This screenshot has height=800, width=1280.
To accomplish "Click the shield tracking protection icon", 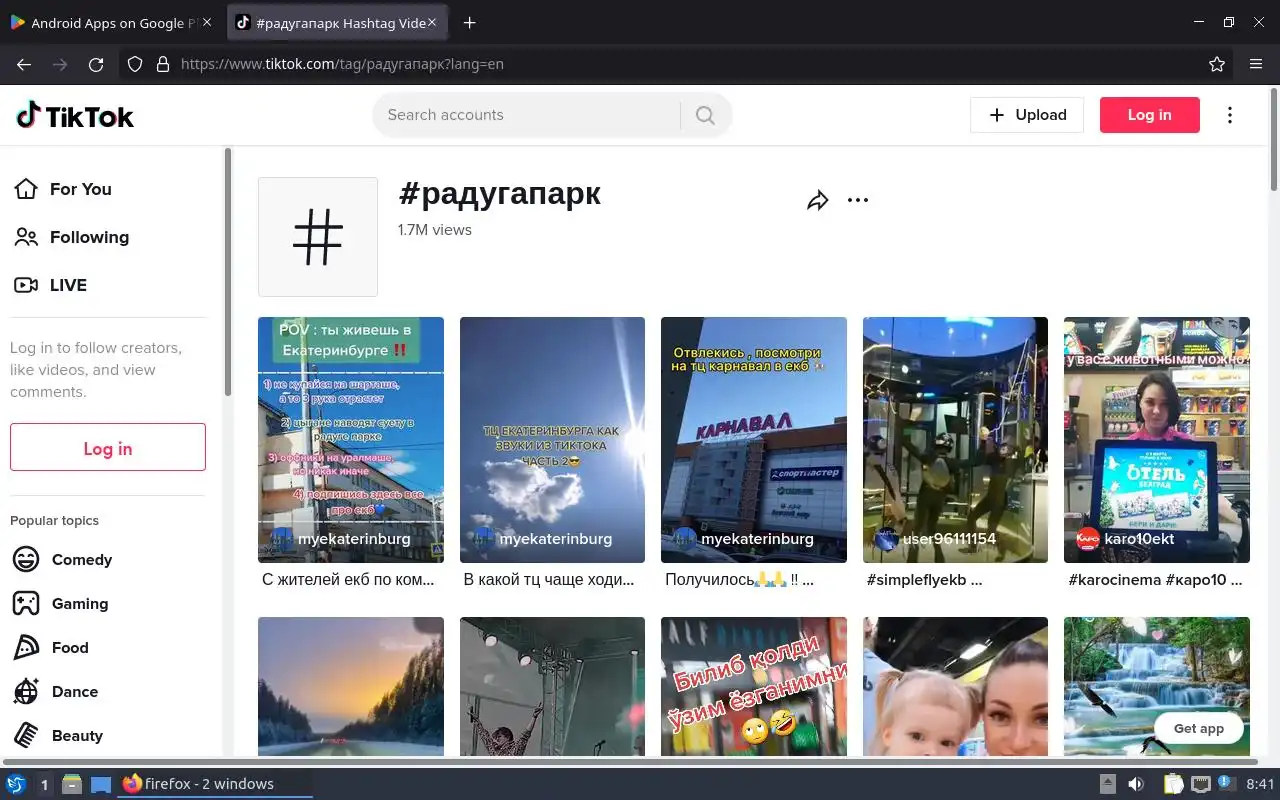I will (x=135, y=64).
